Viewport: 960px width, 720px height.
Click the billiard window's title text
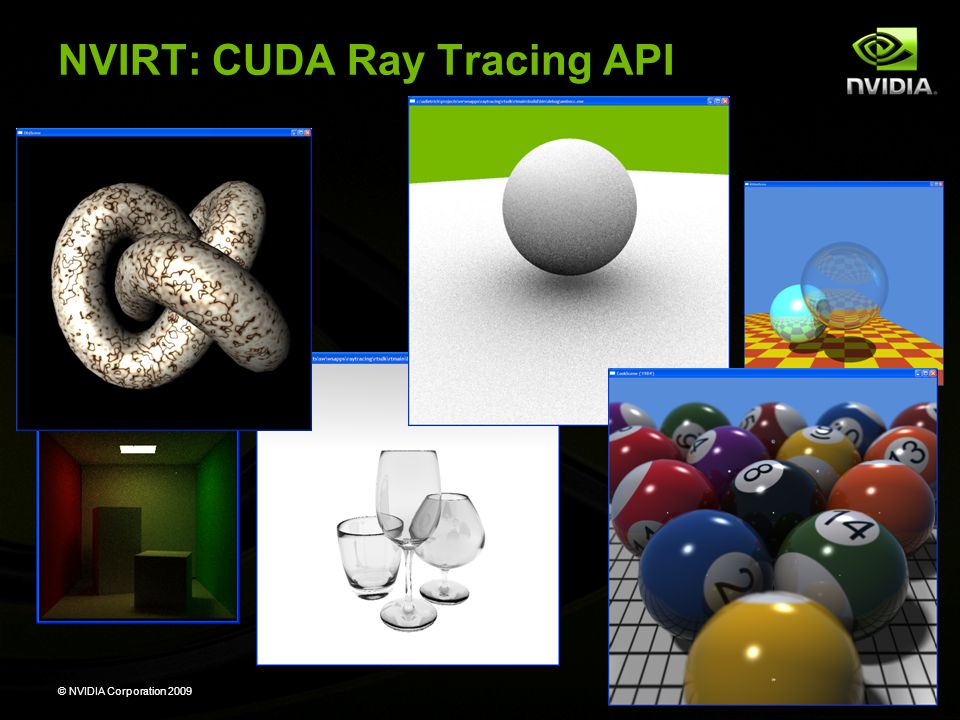(x=636, y=373)
